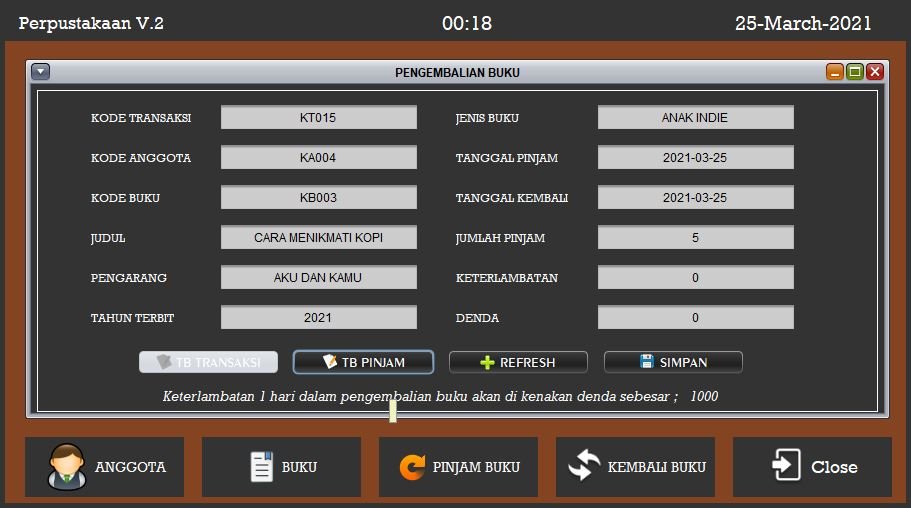Minimize the Pengembalian Buku window
911x508 pixels.
(834, 72)
